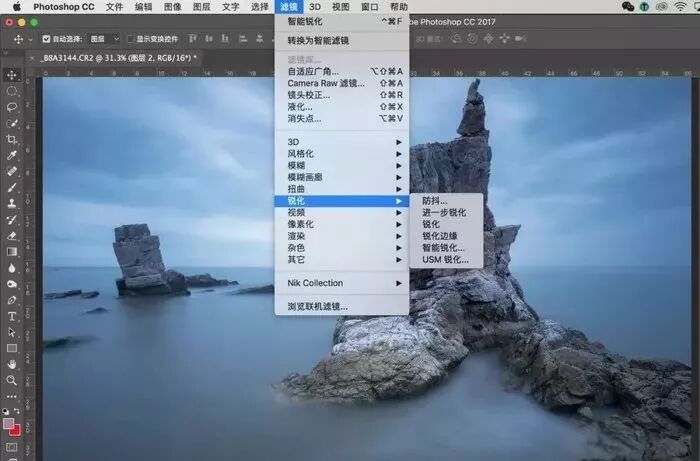Choose 智能锐化... in the sharpen submenu

pyautogui.click(x=446, y=248)
